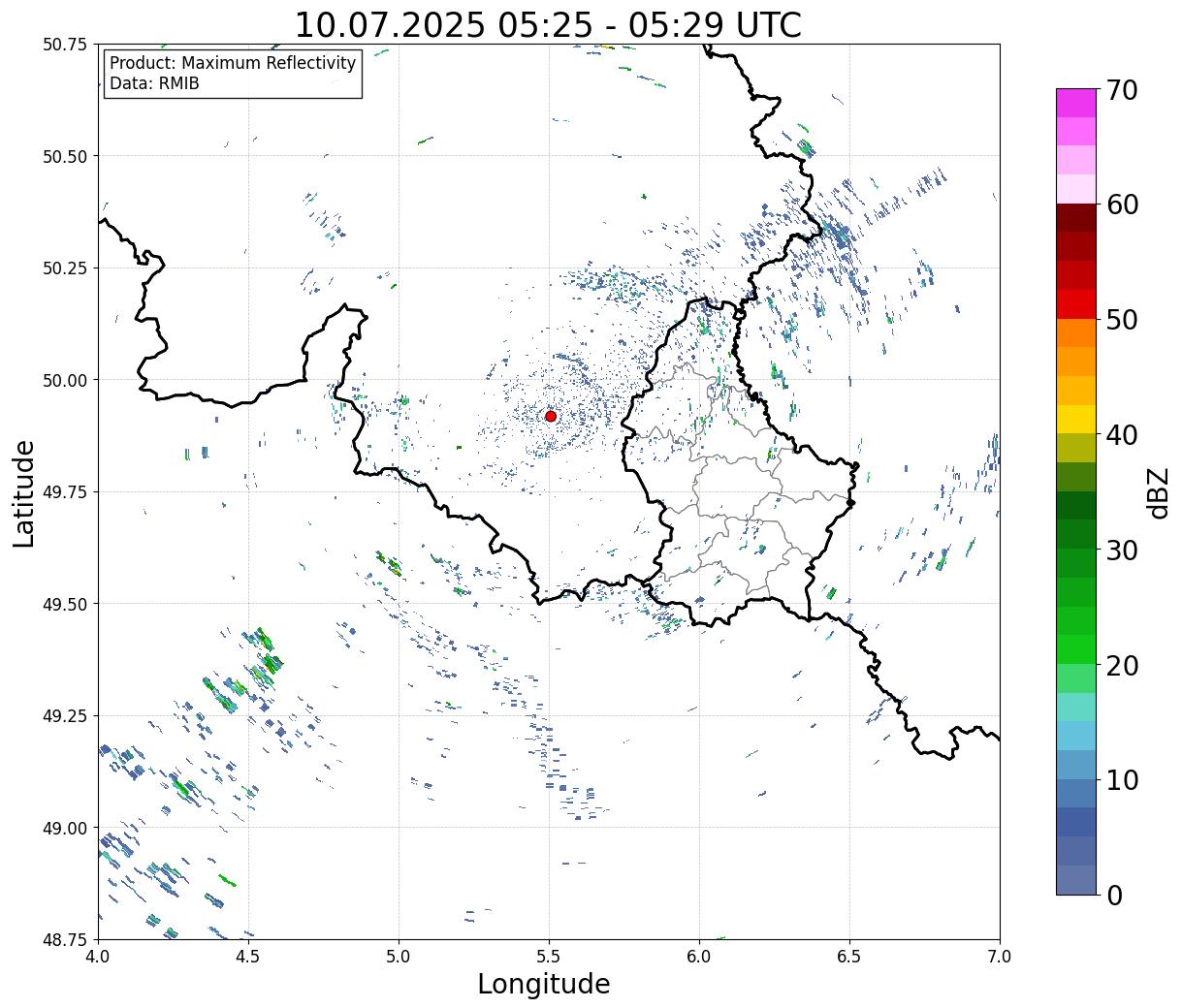
Task: Click the colorbar tick label 50
Action: (1121, 320)
